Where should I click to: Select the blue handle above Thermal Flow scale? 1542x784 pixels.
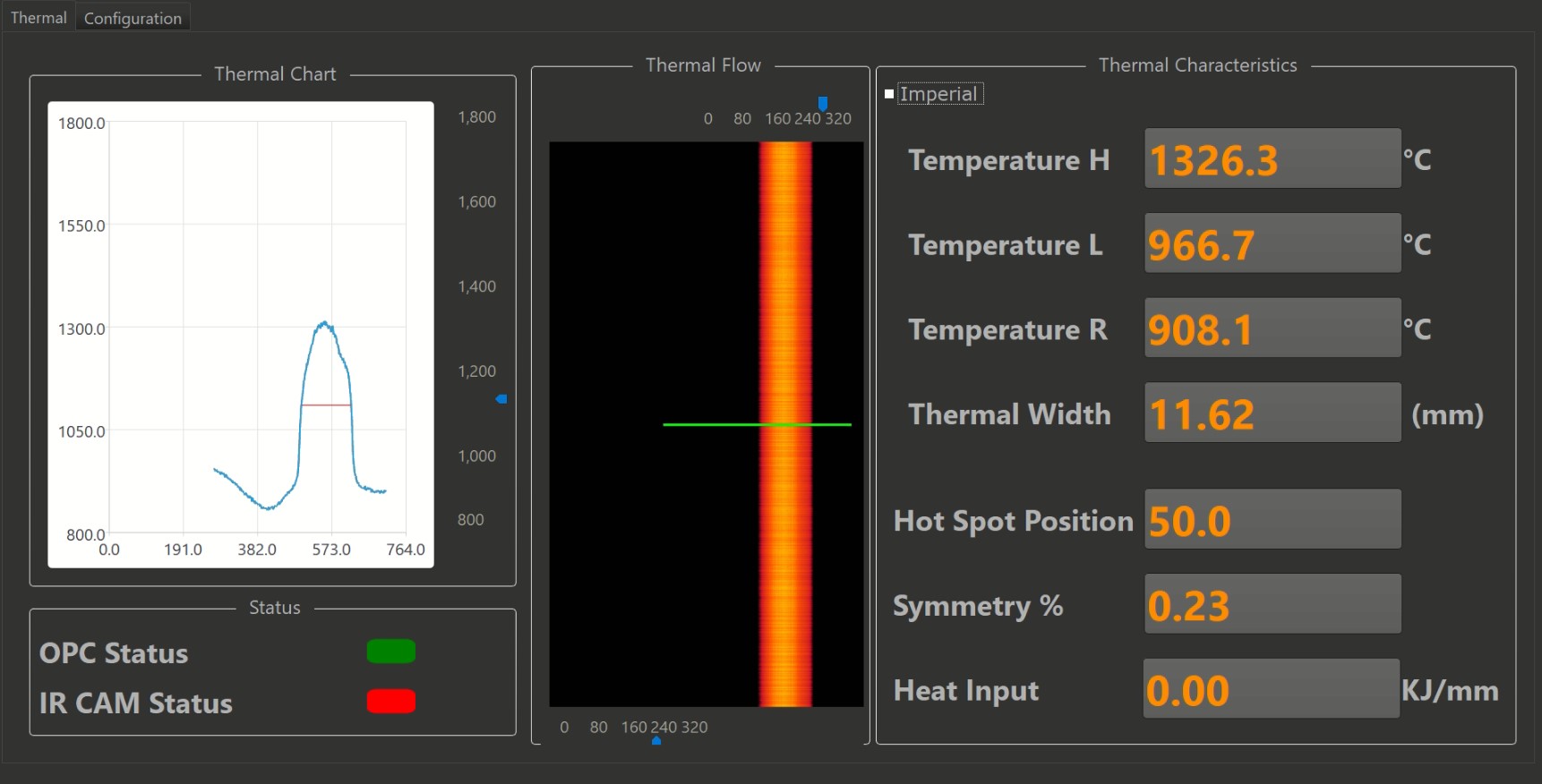click(x=823, y=104)
